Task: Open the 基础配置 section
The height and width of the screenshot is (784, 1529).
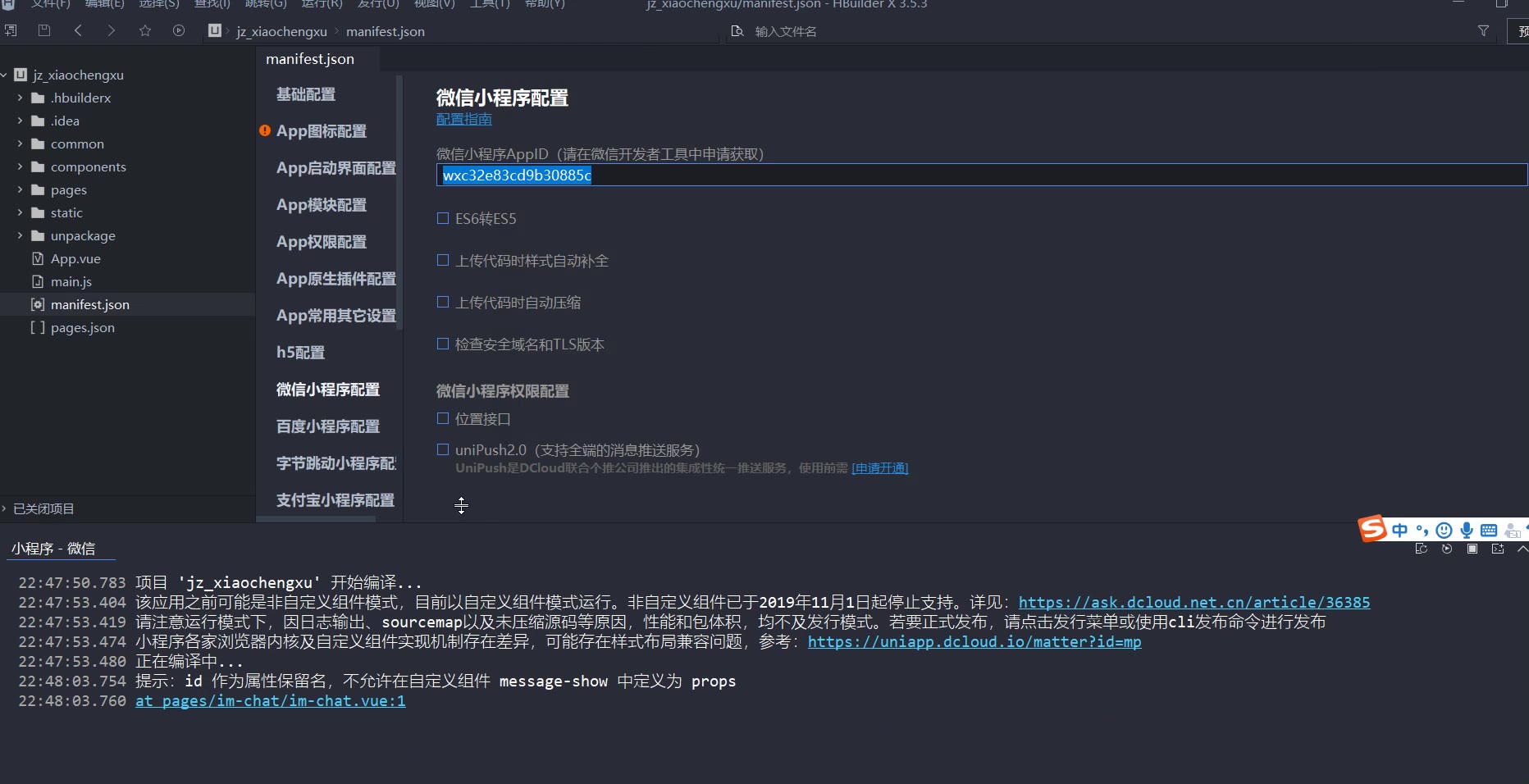Action: 306,94
